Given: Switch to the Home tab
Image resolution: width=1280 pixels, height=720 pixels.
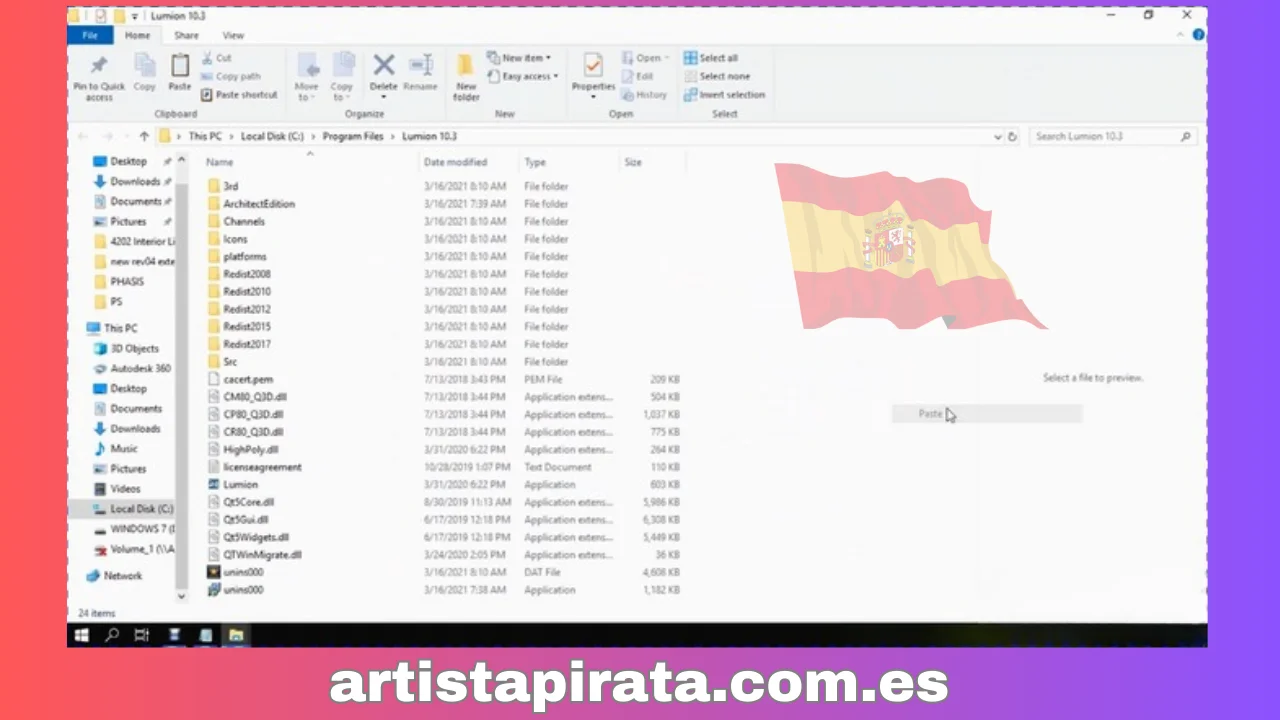Looking at the screenshot, I should (138, 35).
